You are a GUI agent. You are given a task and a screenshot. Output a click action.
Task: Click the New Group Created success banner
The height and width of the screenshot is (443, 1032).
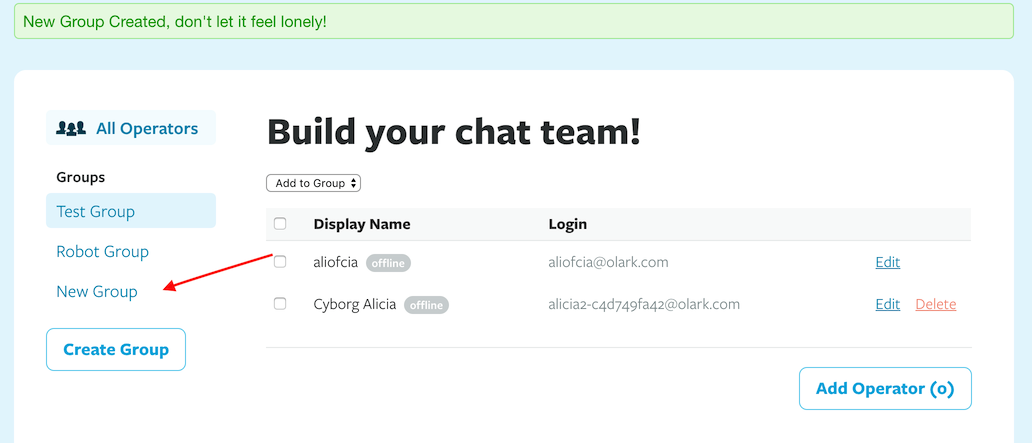click(516, 21)
